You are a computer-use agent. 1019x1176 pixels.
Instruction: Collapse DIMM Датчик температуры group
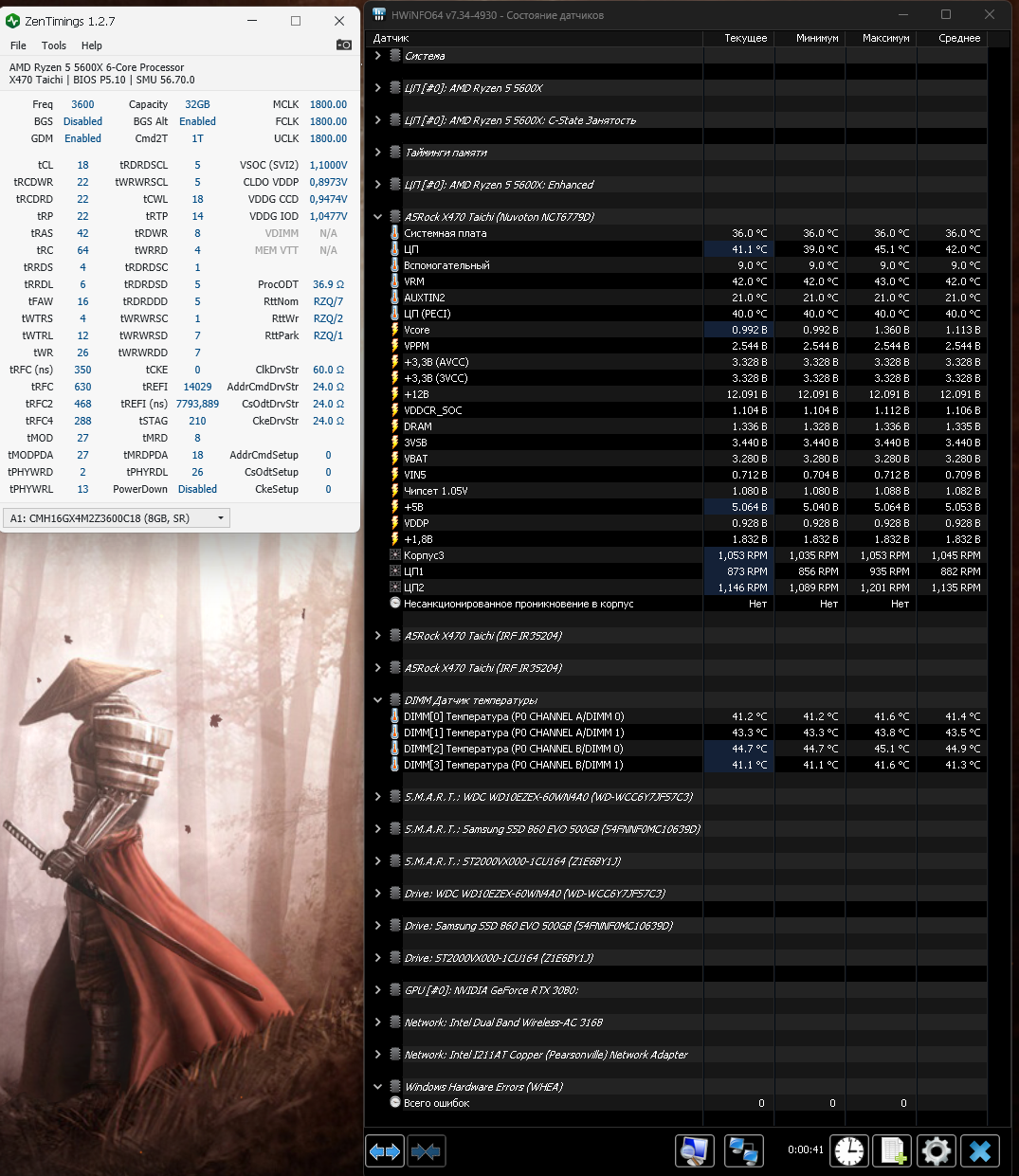(377, 700)
